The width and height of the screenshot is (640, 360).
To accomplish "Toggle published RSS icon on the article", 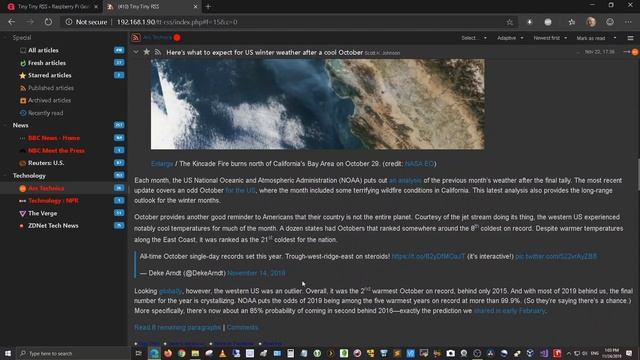I will click(158, 52).
